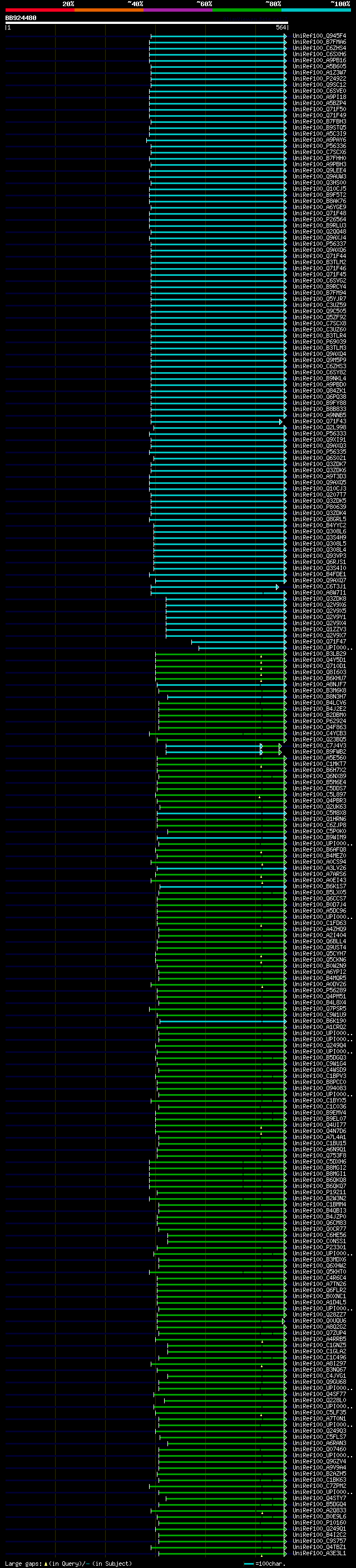Image resolution: width=356 pixels, height=1568 pixels.
Task: Click the green ~80% identity legend segment
Action: (247, 10)
